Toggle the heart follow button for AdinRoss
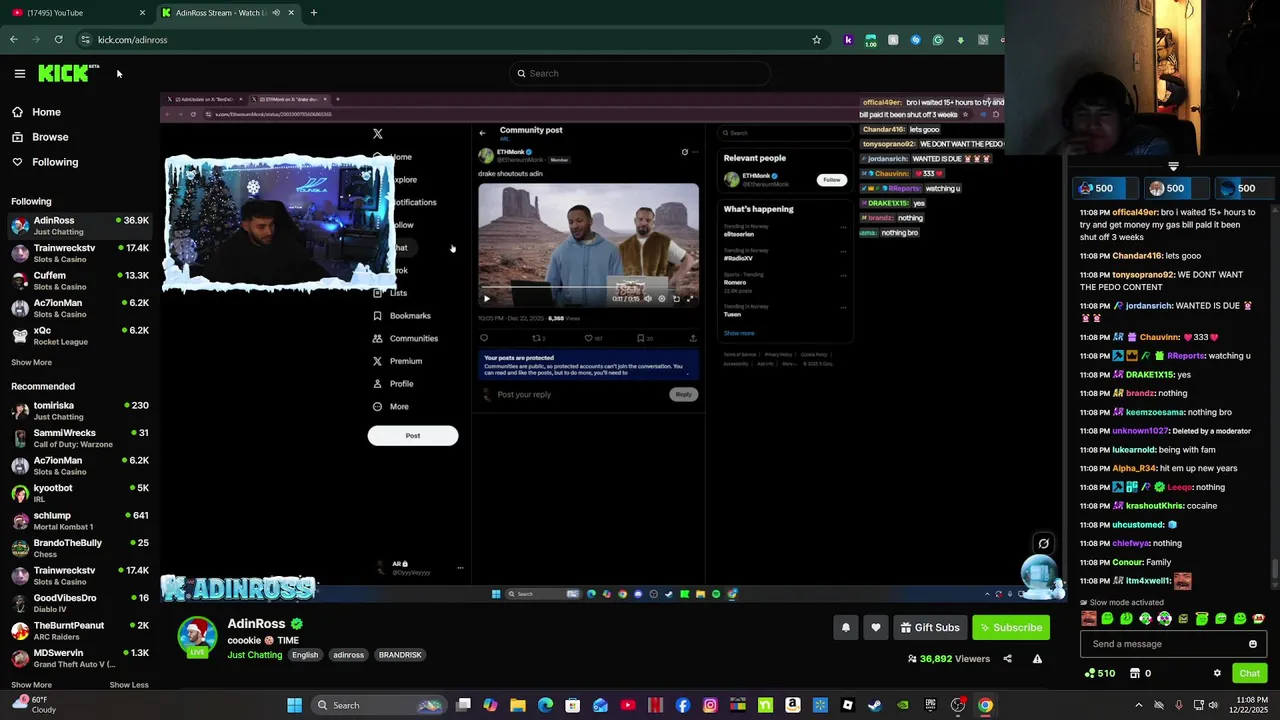1280x720 pixels. click(x=876, y=627)
